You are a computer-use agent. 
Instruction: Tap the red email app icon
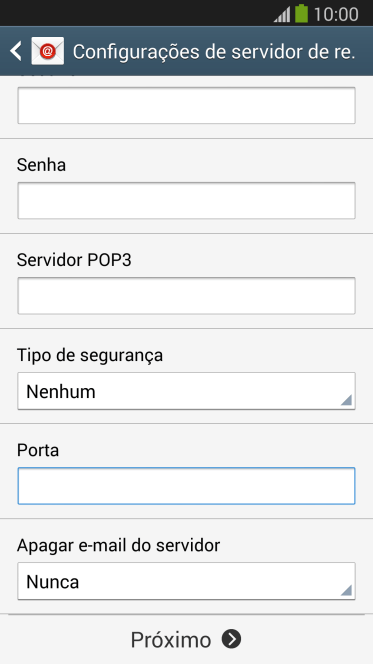[48, 51]
